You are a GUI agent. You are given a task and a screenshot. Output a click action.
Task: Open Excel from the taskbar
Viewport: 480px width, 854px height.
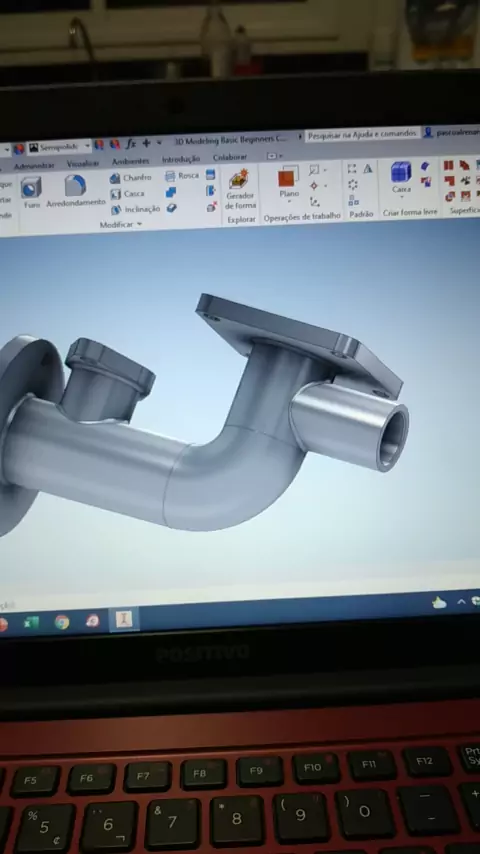31,623
